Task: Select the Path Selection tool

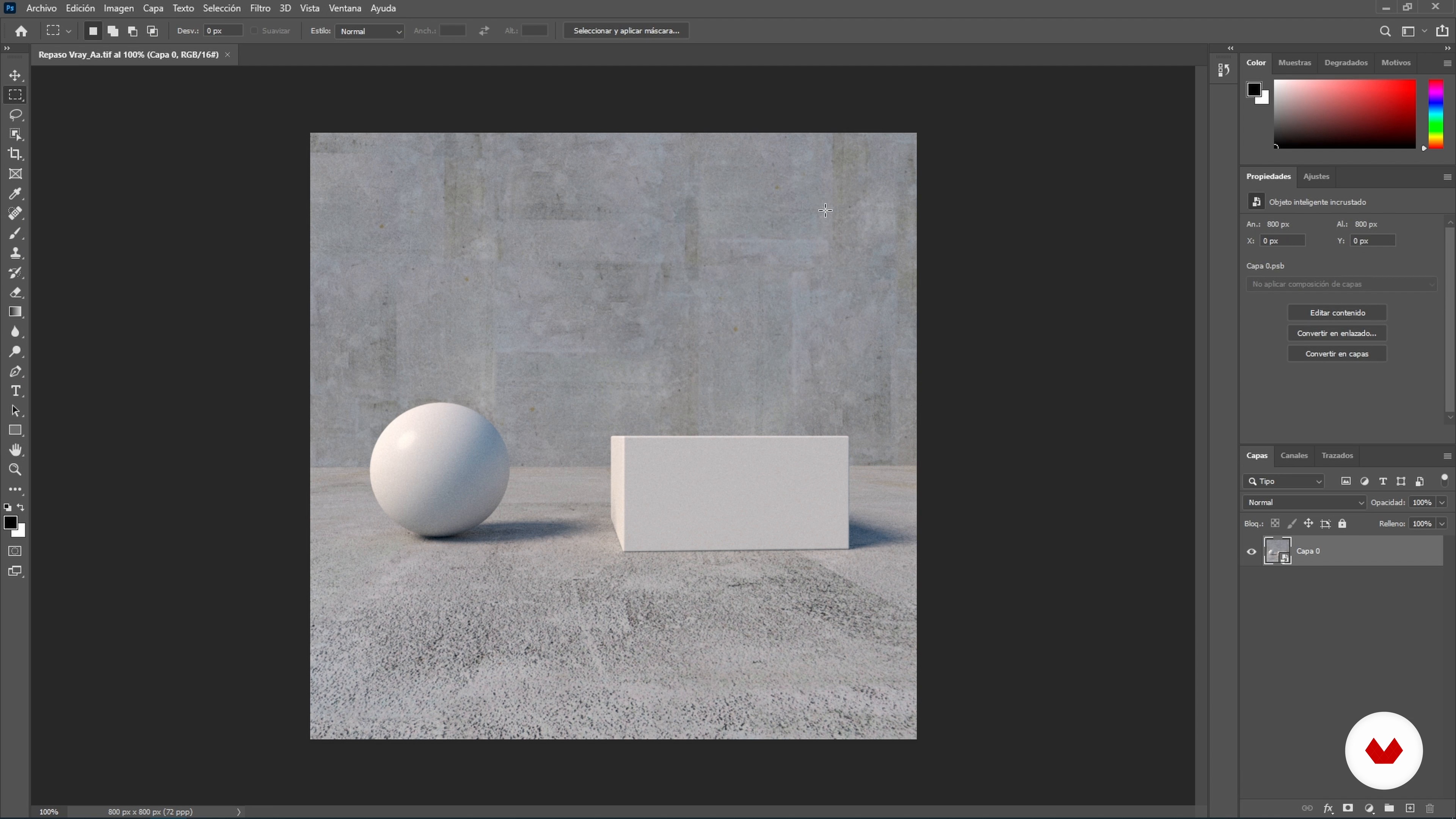Action: point(15,411)
